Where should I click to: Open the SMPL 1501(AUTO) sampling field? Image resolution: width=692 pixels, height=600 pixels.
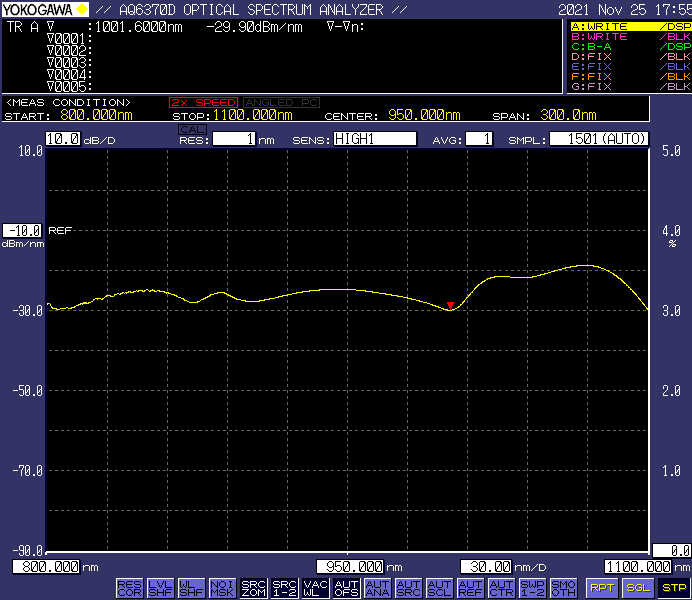(598, 139)
